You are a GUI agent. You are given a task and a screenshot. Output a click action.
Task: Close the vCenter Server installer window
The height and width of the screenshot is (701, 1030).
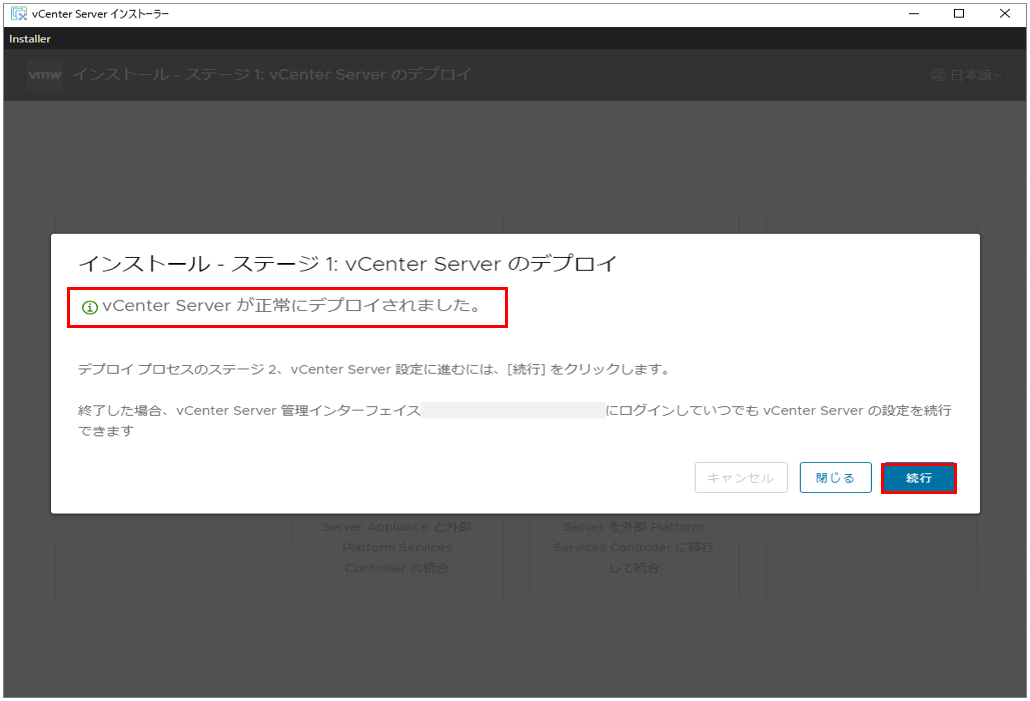(x=1004, y=14)
